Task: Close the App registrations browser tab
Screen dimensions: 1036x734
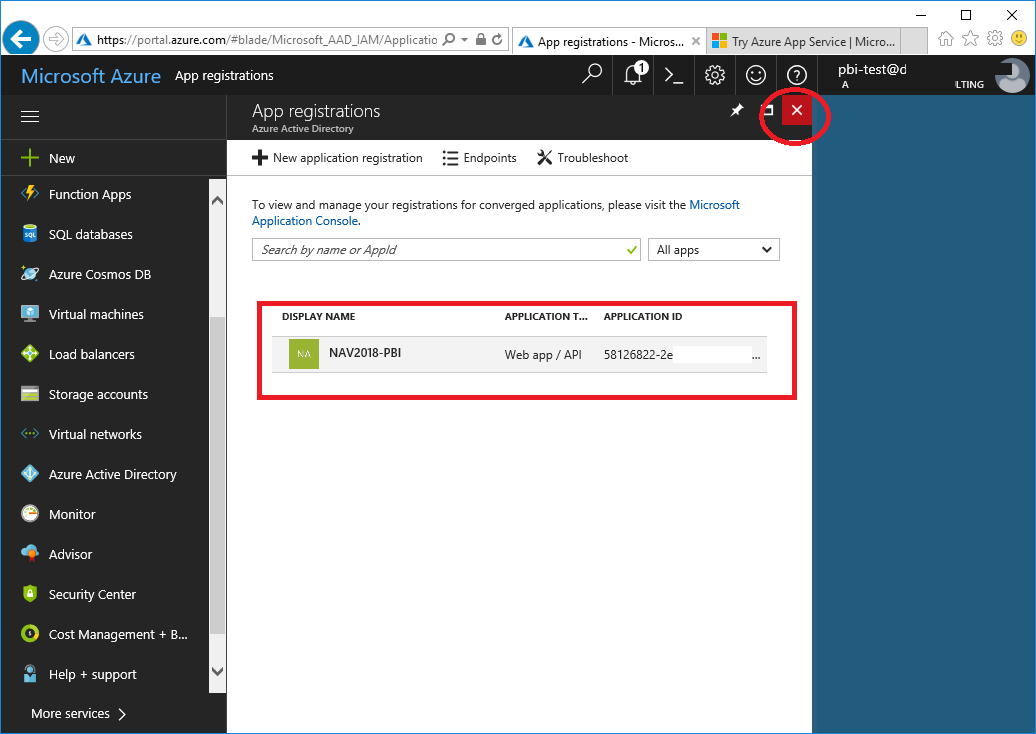Action: pos(696,41)
